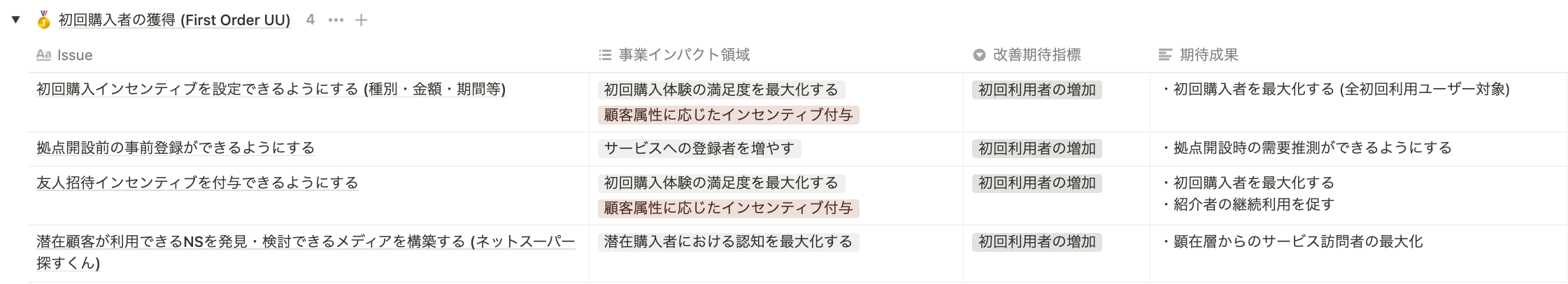Click the サービスへの登録者を増やす tag

(699, 148)
